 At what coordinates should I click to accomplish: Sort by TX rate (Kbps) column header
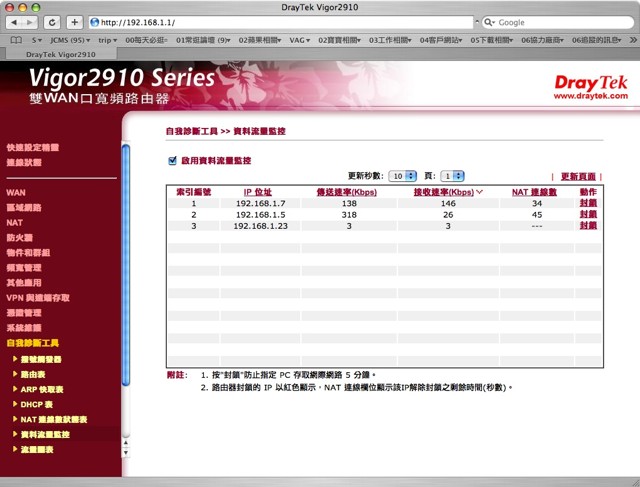tap(347, 192)
